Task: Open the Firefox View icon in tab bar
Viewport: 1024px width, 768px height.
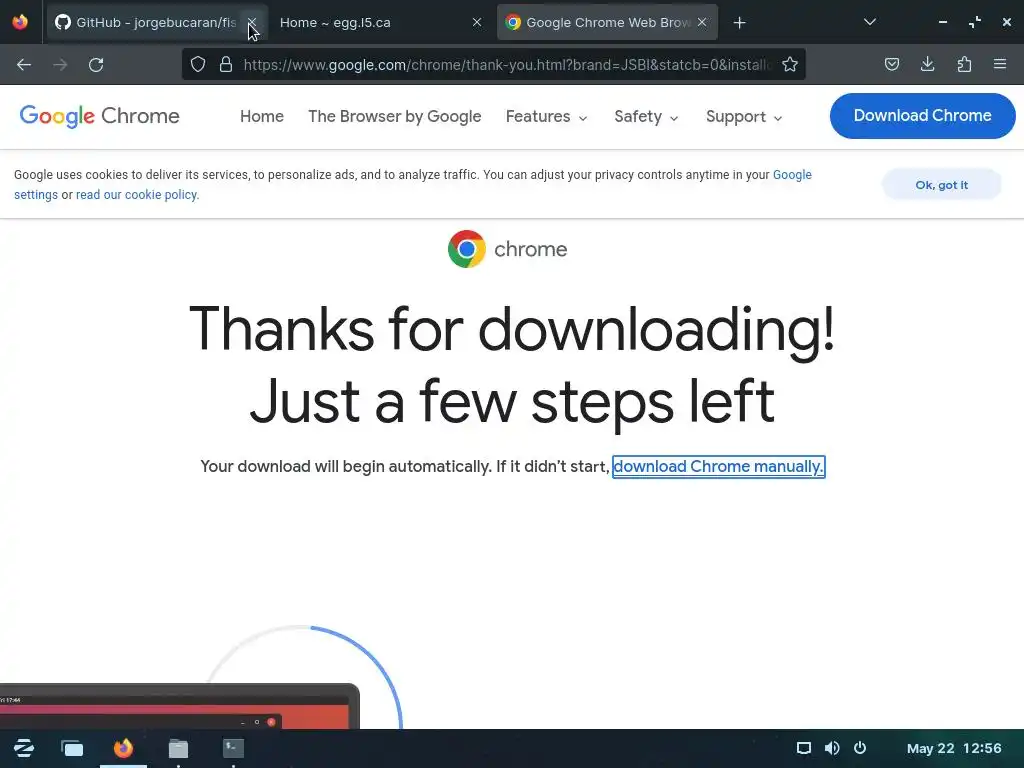Action: pyautogui.click(x=20, y=22)
